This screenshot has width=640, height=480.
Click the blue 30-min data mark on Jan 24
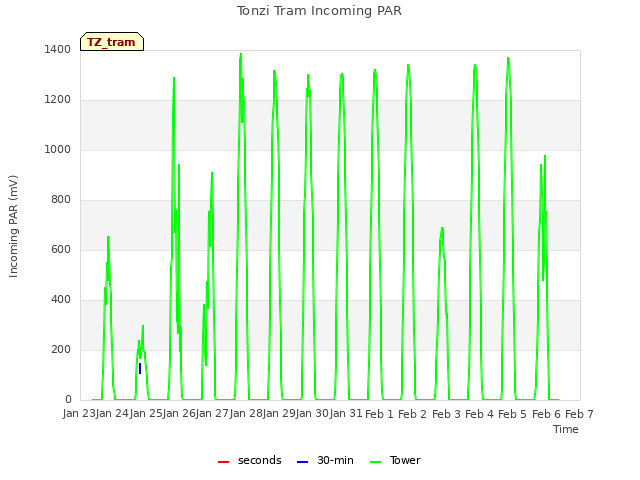(140, 369)
